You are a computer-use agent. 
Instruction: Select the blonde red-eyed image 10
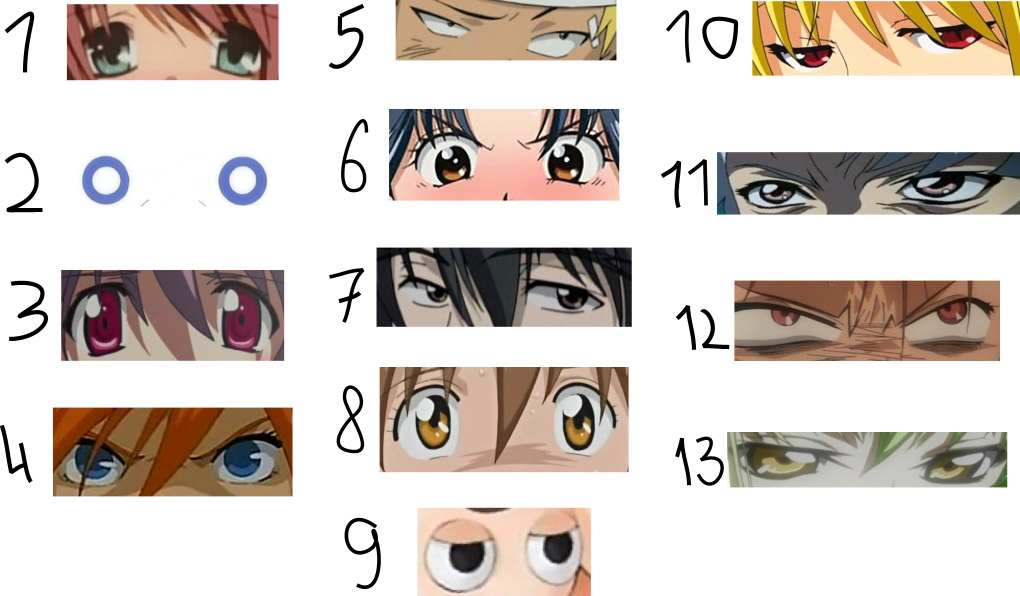[x=886, y=38]
